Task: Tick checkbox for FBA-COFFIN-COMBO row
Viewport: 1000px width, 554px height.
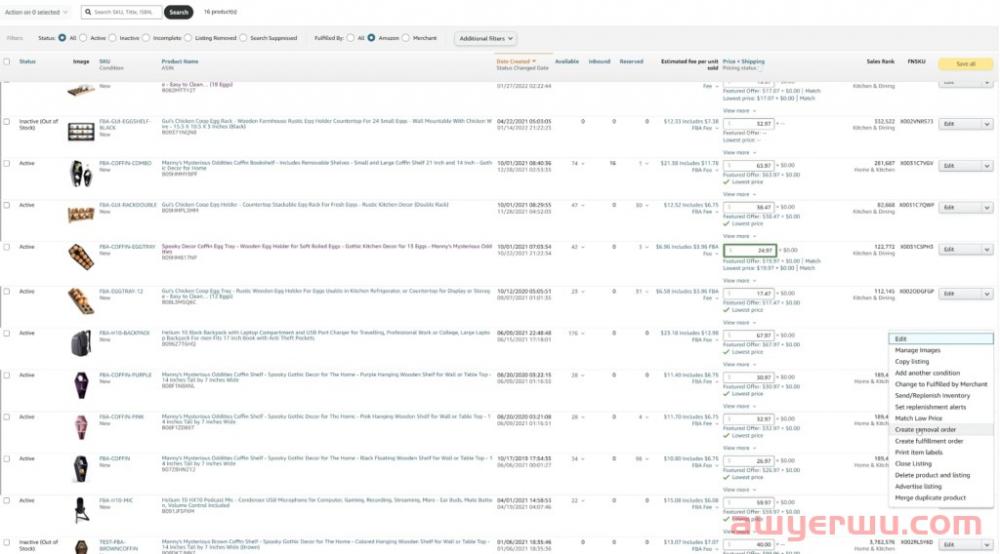Action: pos(7,163)
